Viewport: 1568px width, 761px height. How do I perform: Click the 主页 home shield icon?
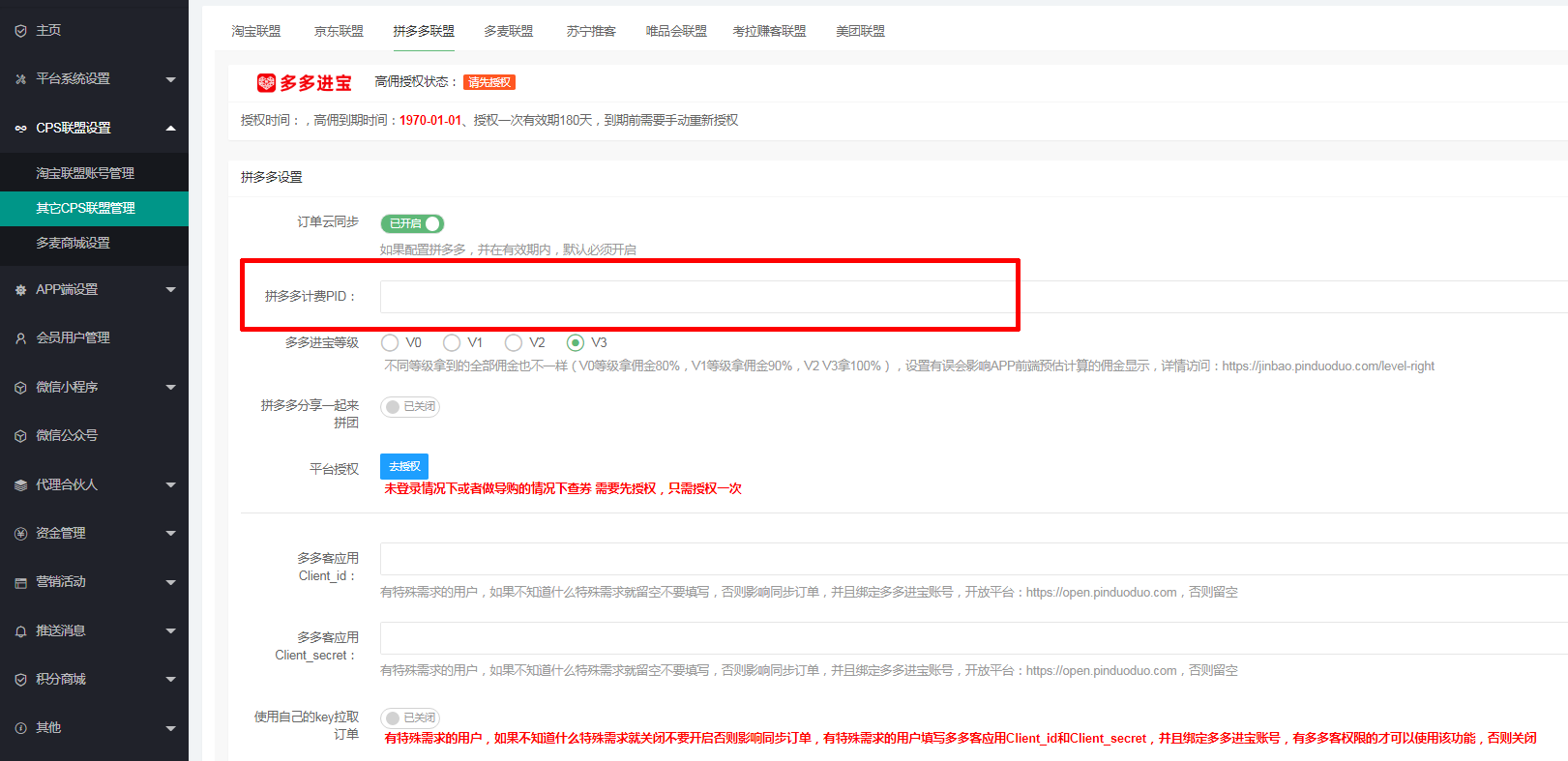click(20, 31)
